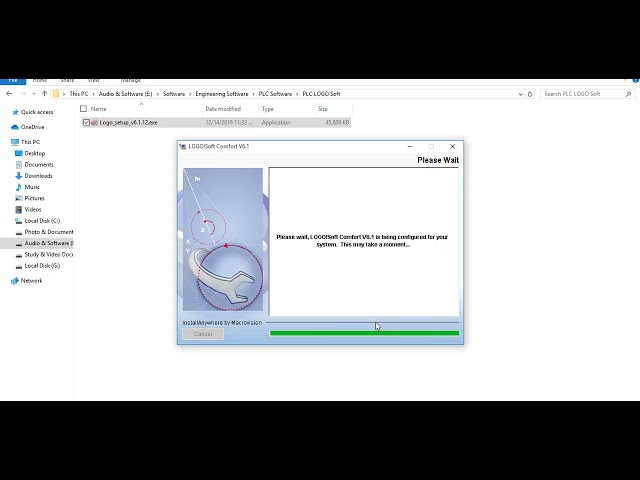Click the OneDrive cloud icon

click(15, 127)
